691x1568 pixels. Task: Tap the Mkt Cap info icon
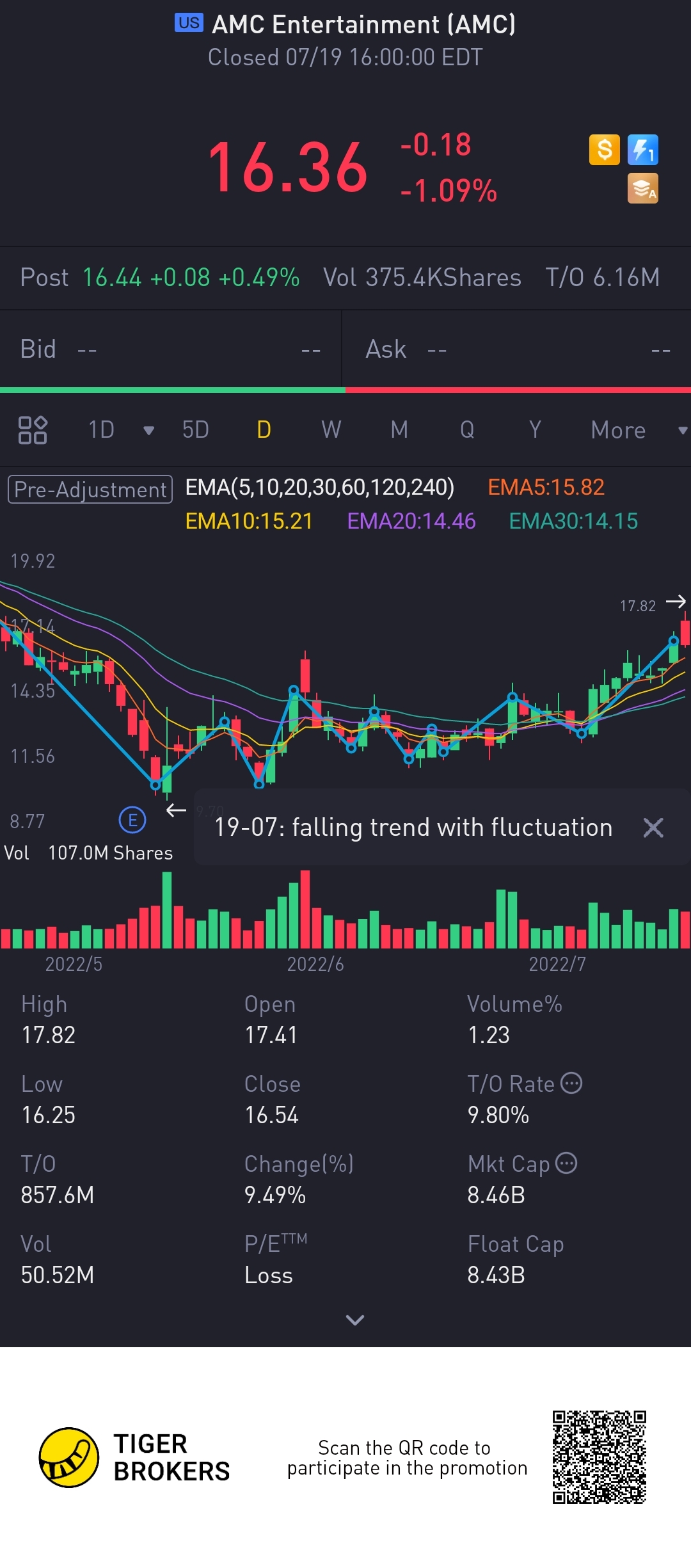pos(566,1163)
